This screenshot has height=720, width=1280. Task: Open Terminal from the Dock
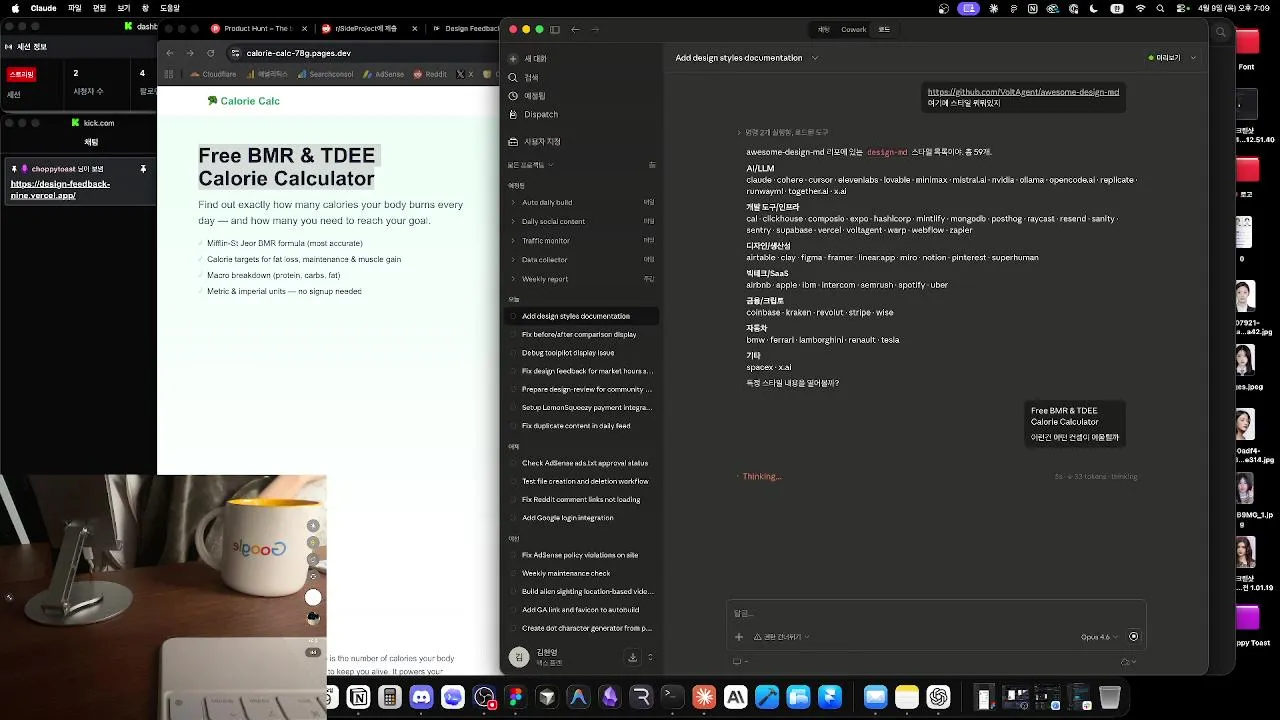point(672,698)
